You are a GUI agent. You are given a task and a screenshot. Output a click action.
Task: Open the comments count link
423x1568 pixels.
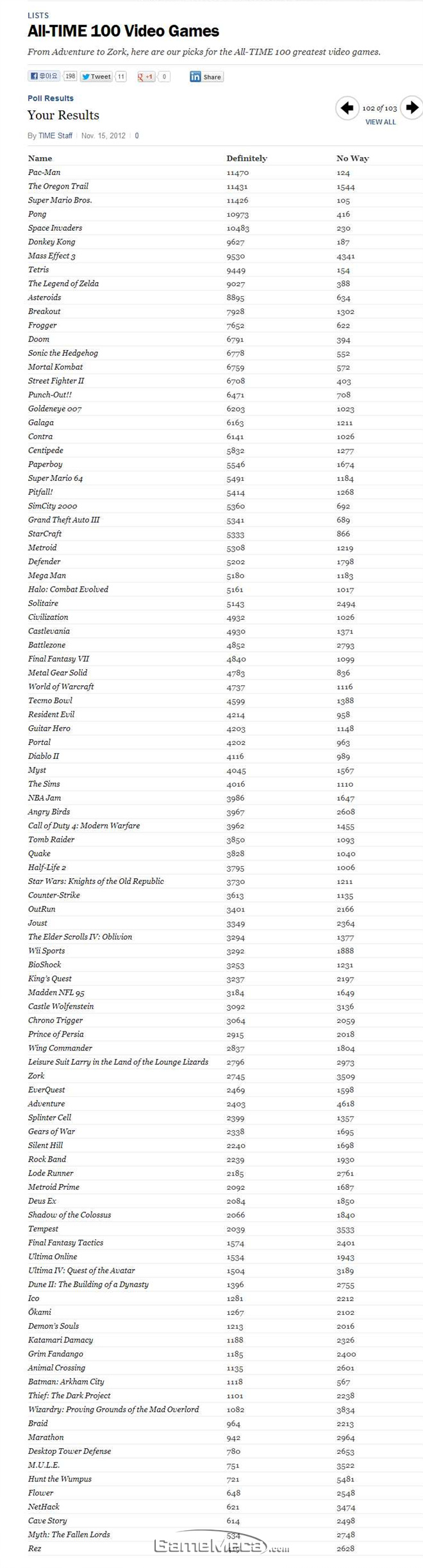137,136
